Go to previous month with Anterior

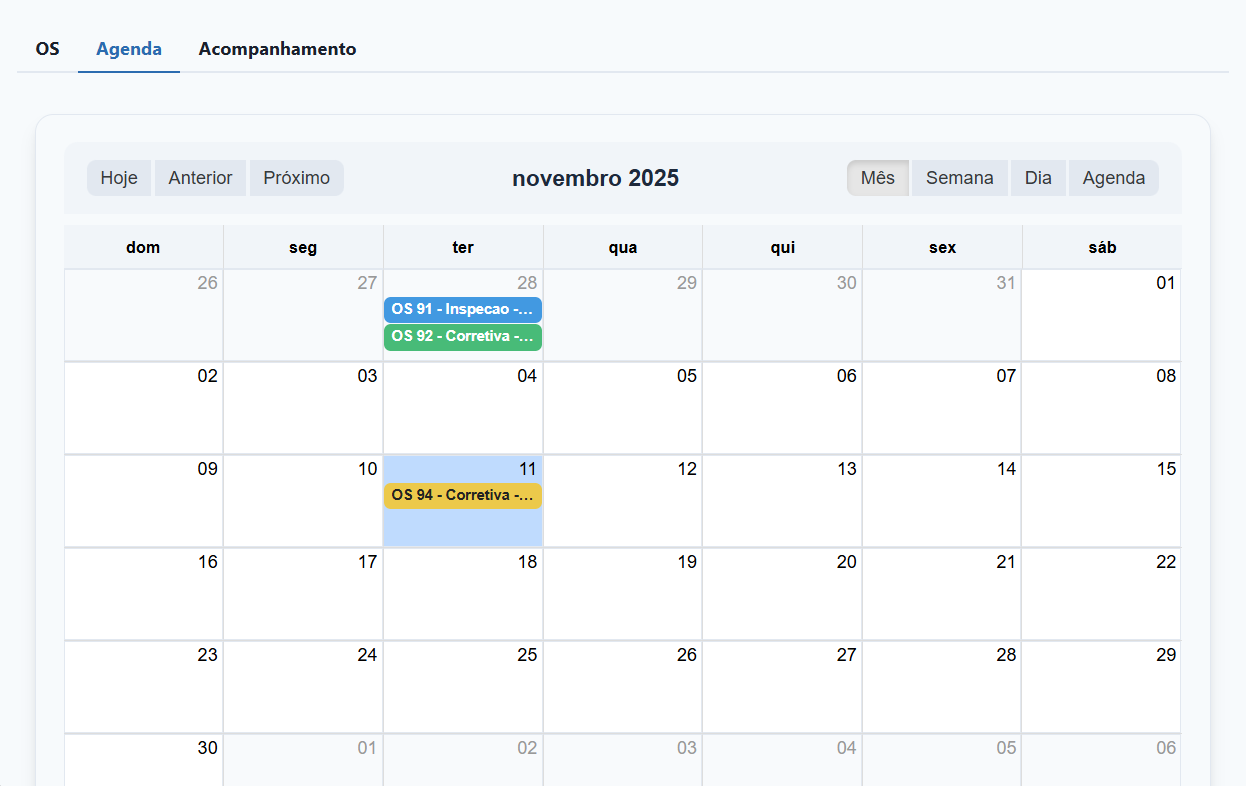[200, 178]
